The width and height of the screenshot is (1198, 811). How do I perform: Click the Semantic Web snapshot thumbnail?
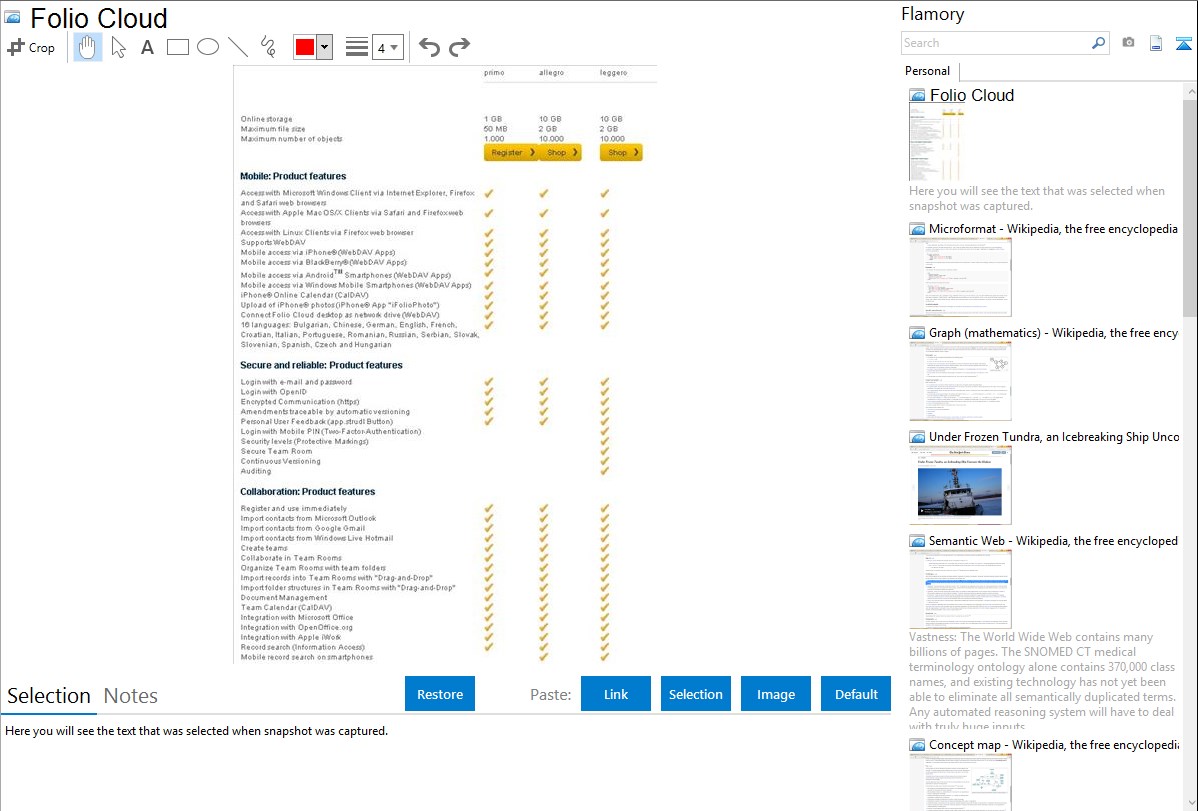pyautogui.click(x=960, y=589)
